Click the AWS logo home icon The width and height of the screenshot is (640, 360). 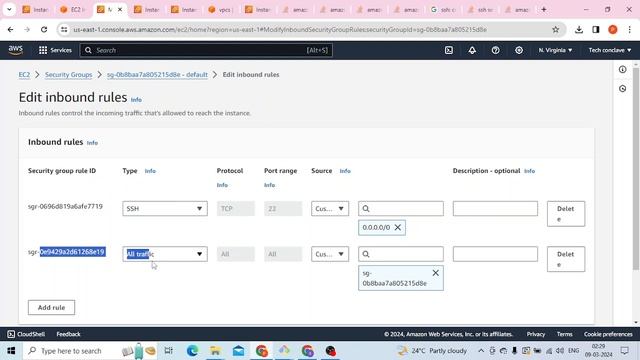point(16,50)
